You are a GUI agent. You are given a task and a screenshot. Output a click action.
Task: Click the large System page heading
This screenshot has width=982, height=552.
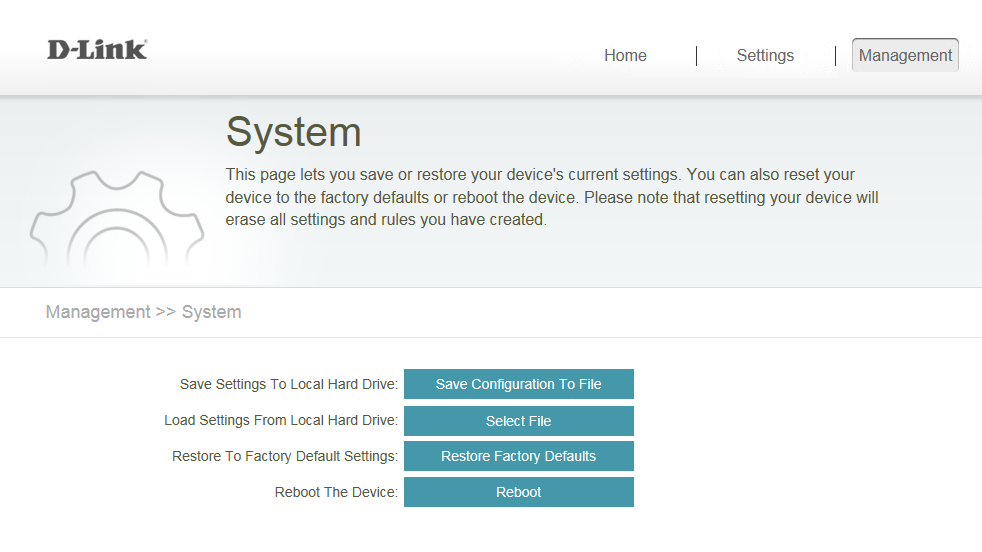click(x=293, y=132)
